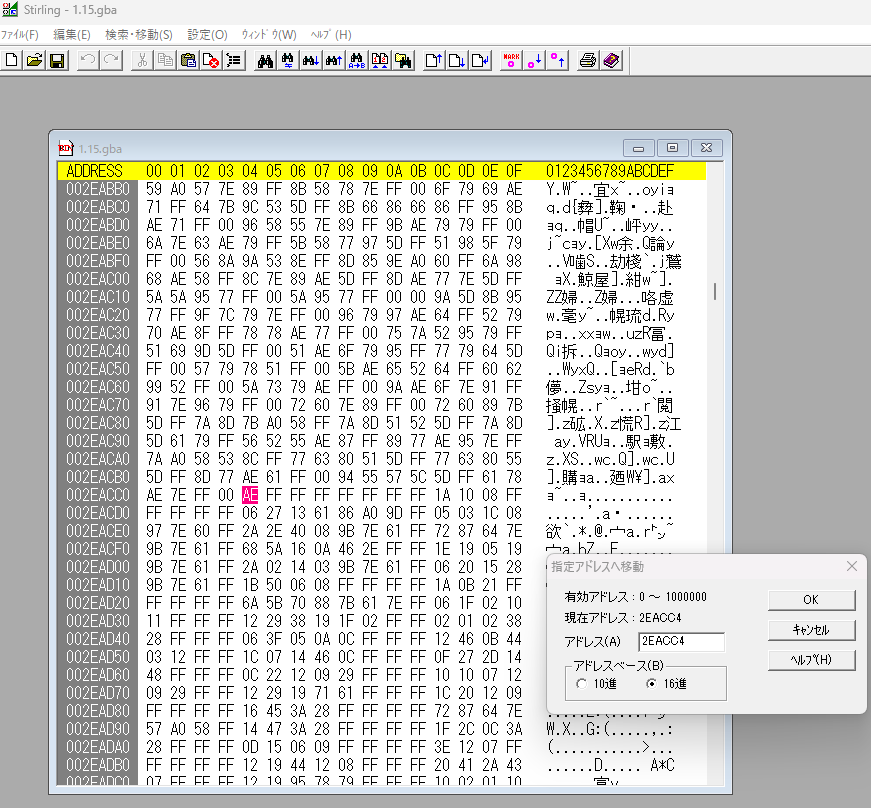Click the Replace A→B binoculars icon
This screenshot has width=871, height=808.
click(357, 60)
